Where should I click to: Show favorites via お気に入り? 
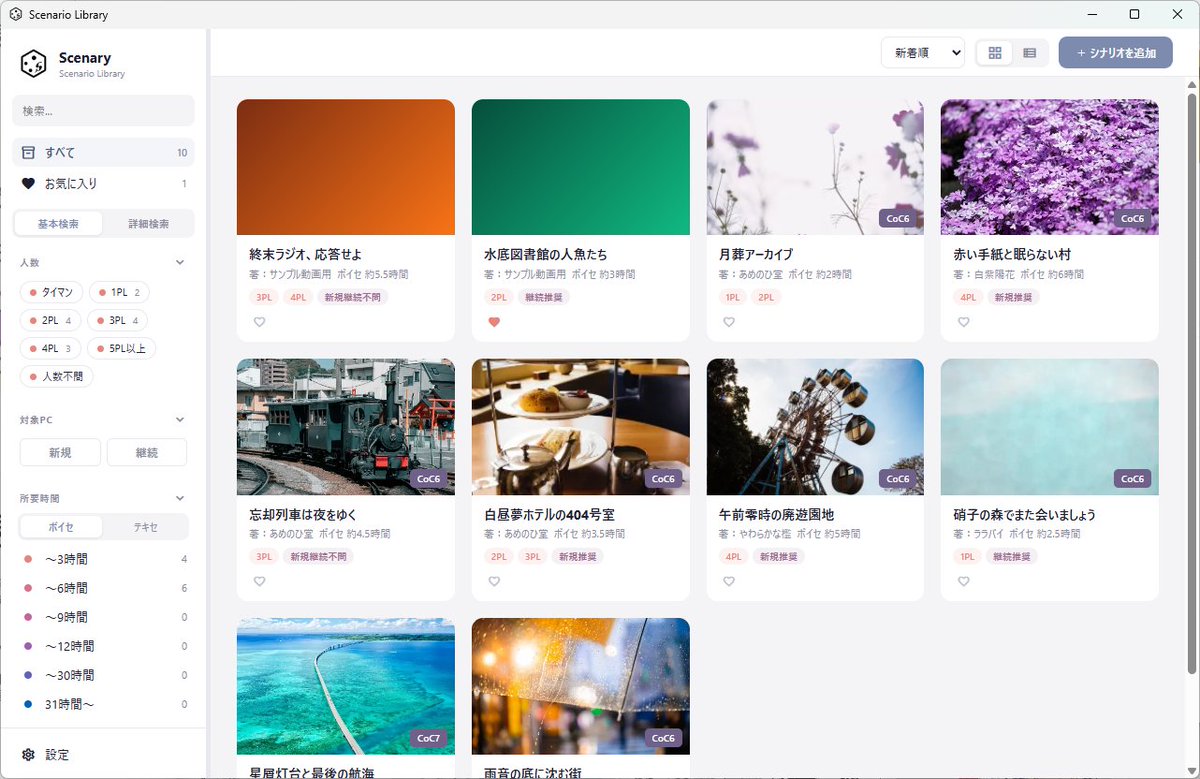(103, 184)
